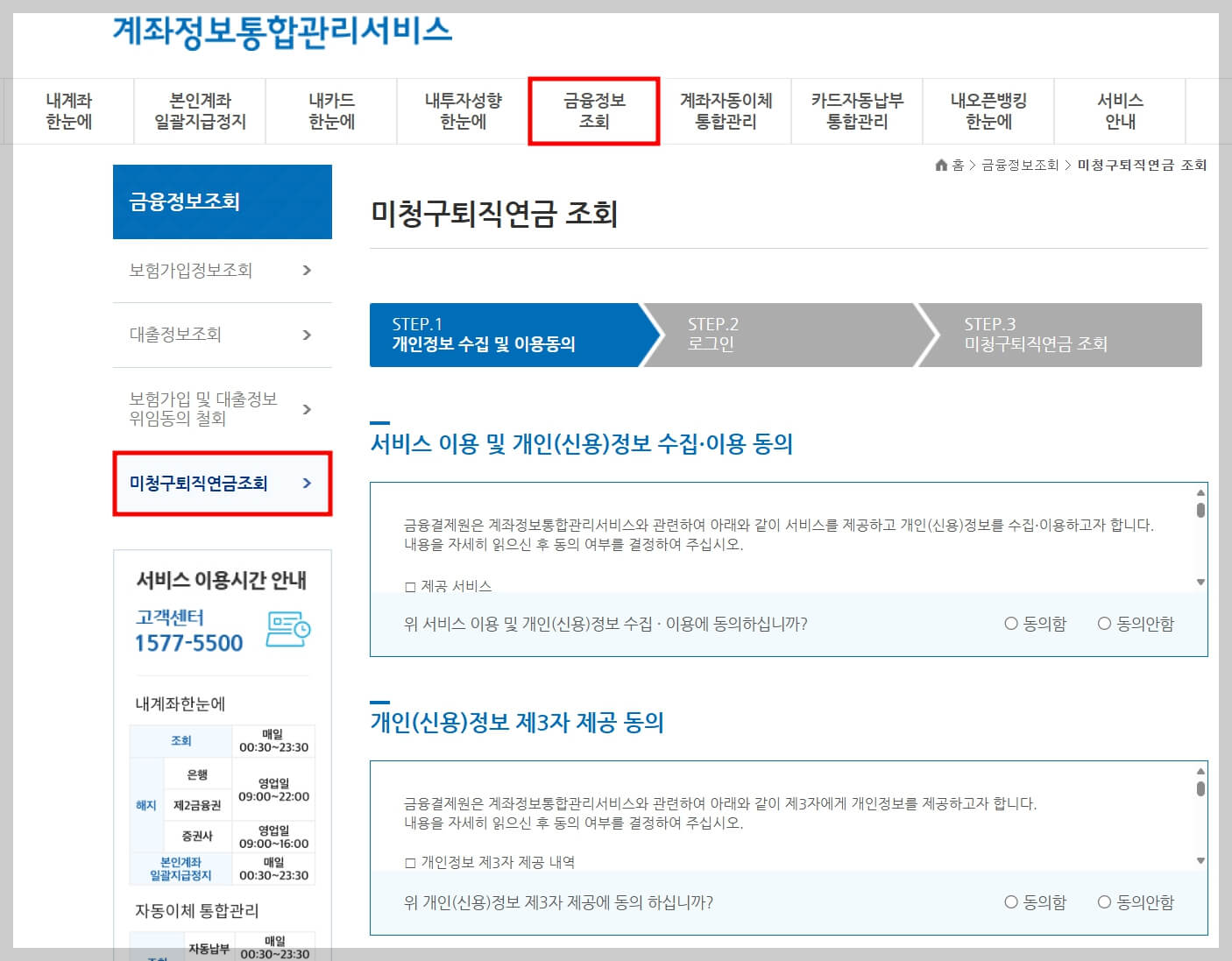Click the 1577-5500 customer center number

(188, 643)
